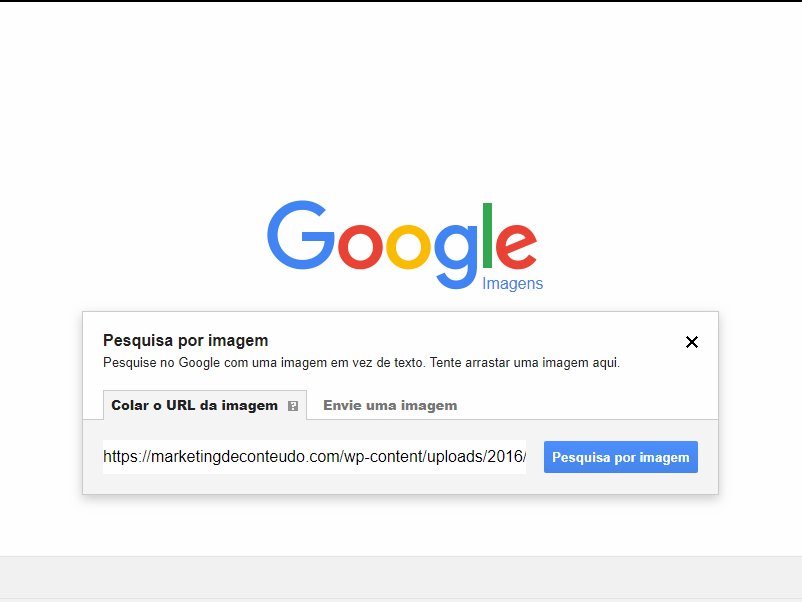Select the Colar o URL da imagem tab

tap(205, 405)
